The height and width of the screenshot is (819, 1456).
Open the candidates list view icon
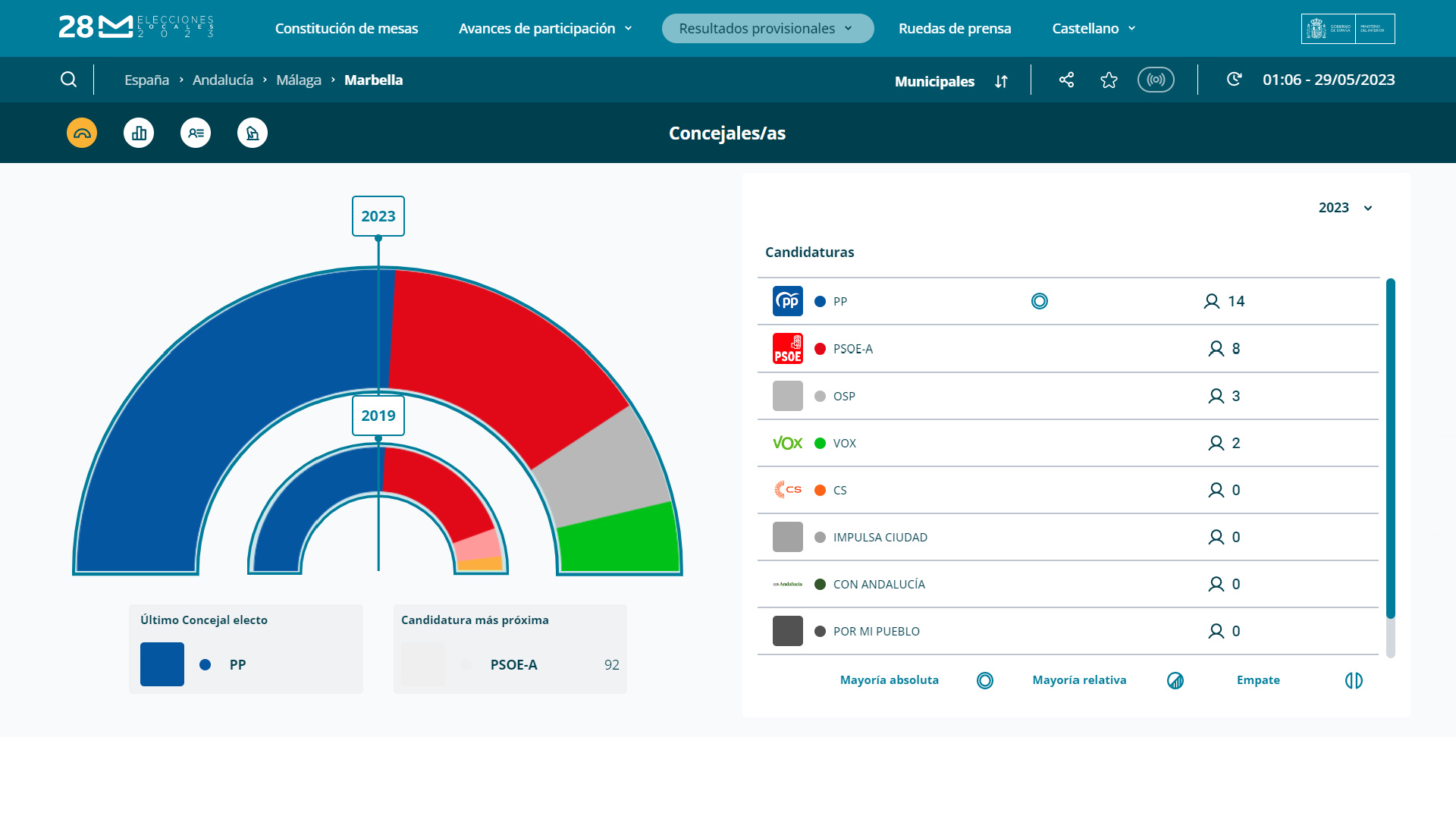click(x=196, y=133)
